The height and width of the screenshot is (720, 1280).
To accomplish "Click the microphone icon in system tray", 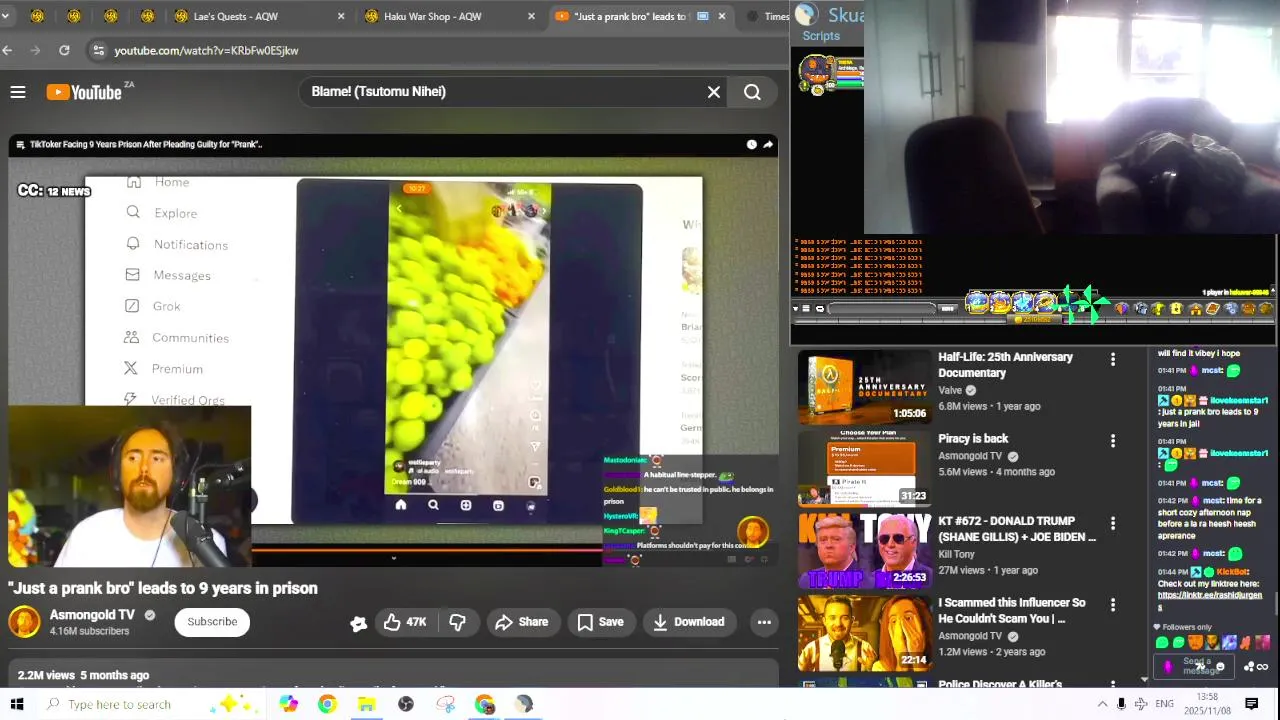I will (x=1121, y=704).
